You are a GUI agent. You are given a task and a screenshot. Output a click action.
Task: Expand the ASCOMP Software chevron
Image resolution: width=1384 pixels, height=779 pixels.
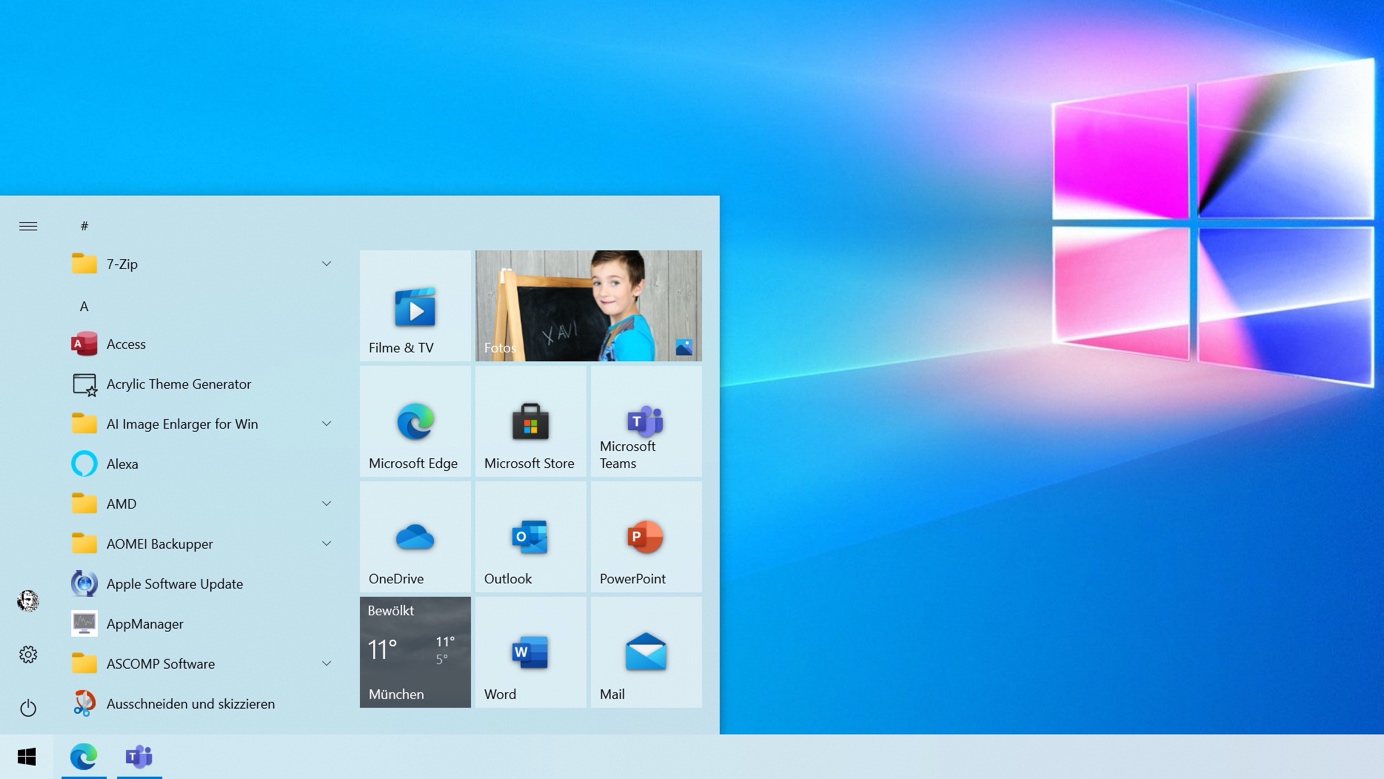[326, 664]
